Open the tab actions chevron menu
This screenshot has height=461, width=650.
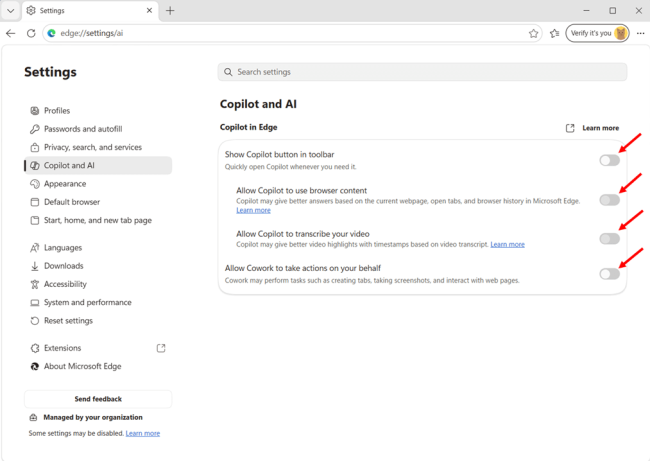pos(11,11)
